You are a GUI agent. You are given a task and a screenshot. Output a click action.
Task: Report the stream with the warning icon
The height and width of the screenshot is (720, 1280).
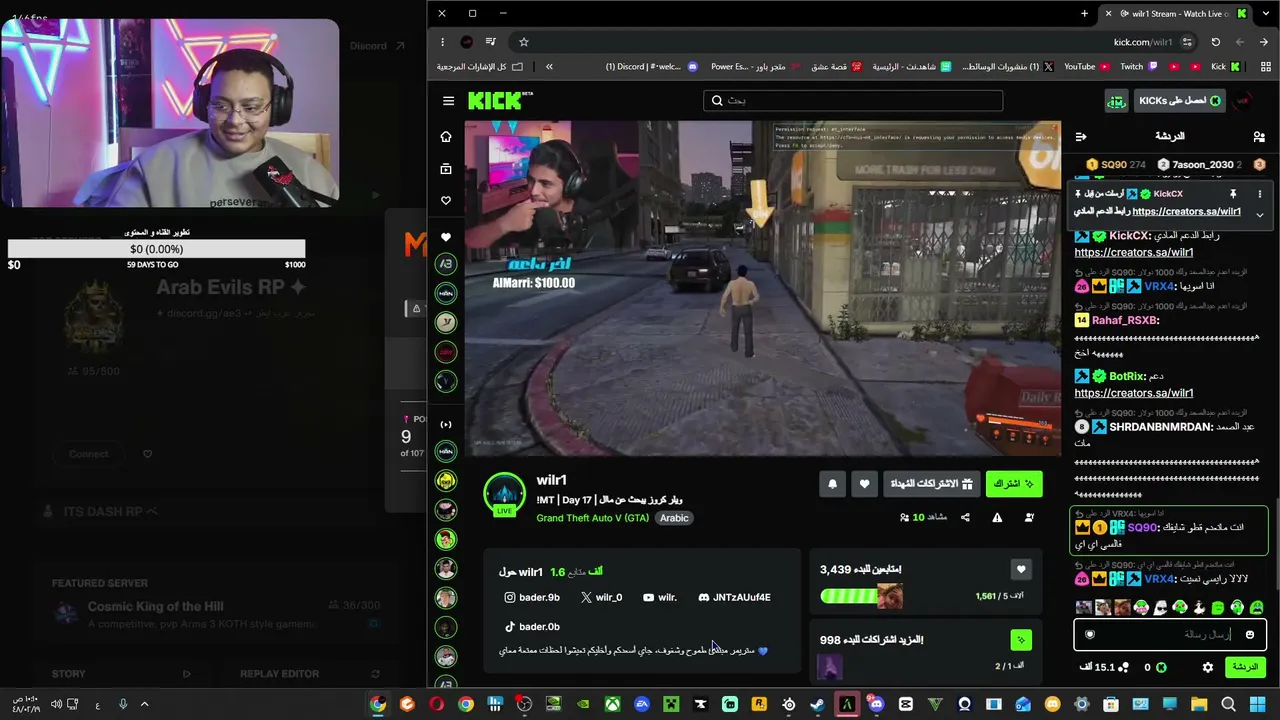pyautogui.click(x=997, y=517)
